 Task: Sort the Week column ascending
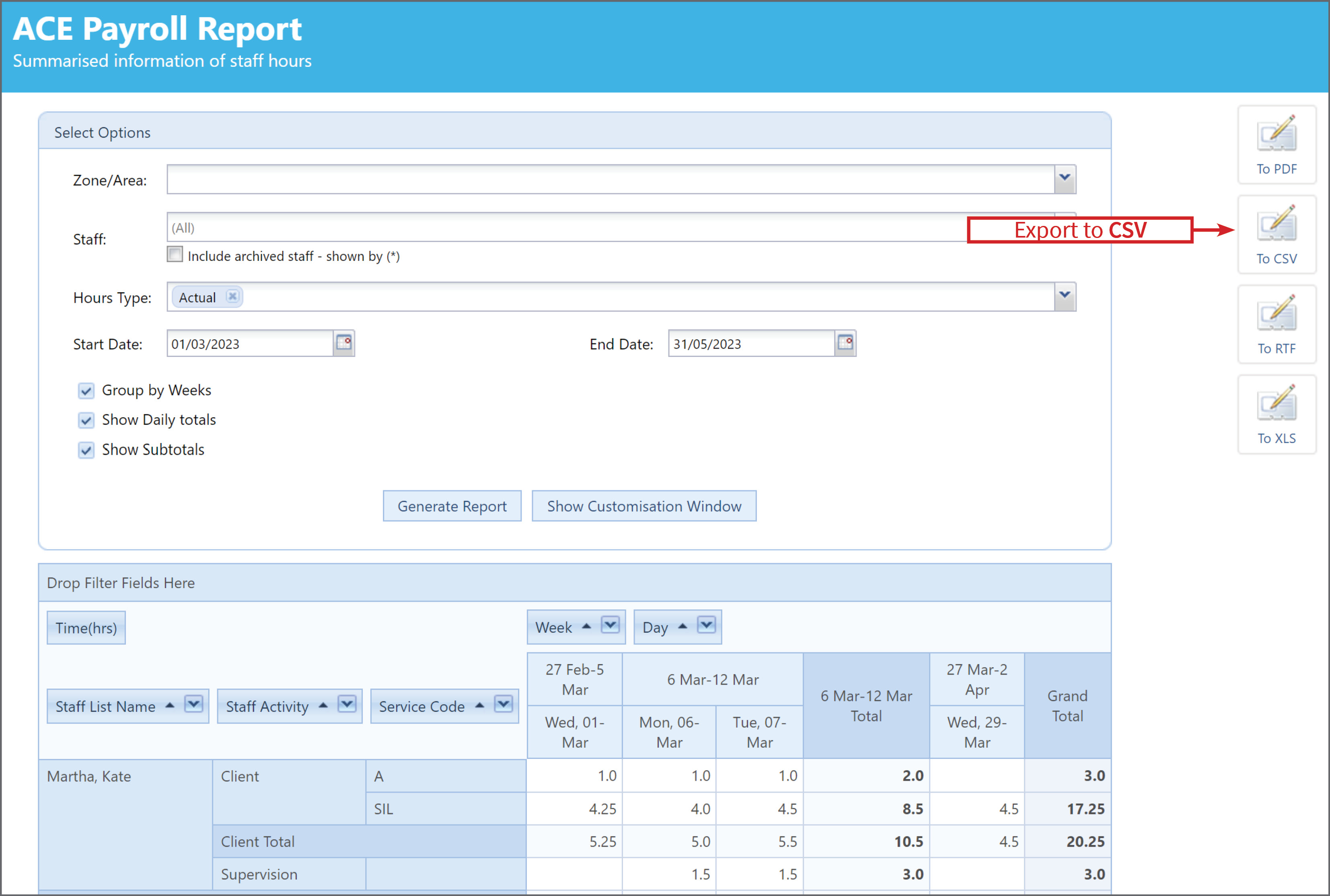(586, 626)
